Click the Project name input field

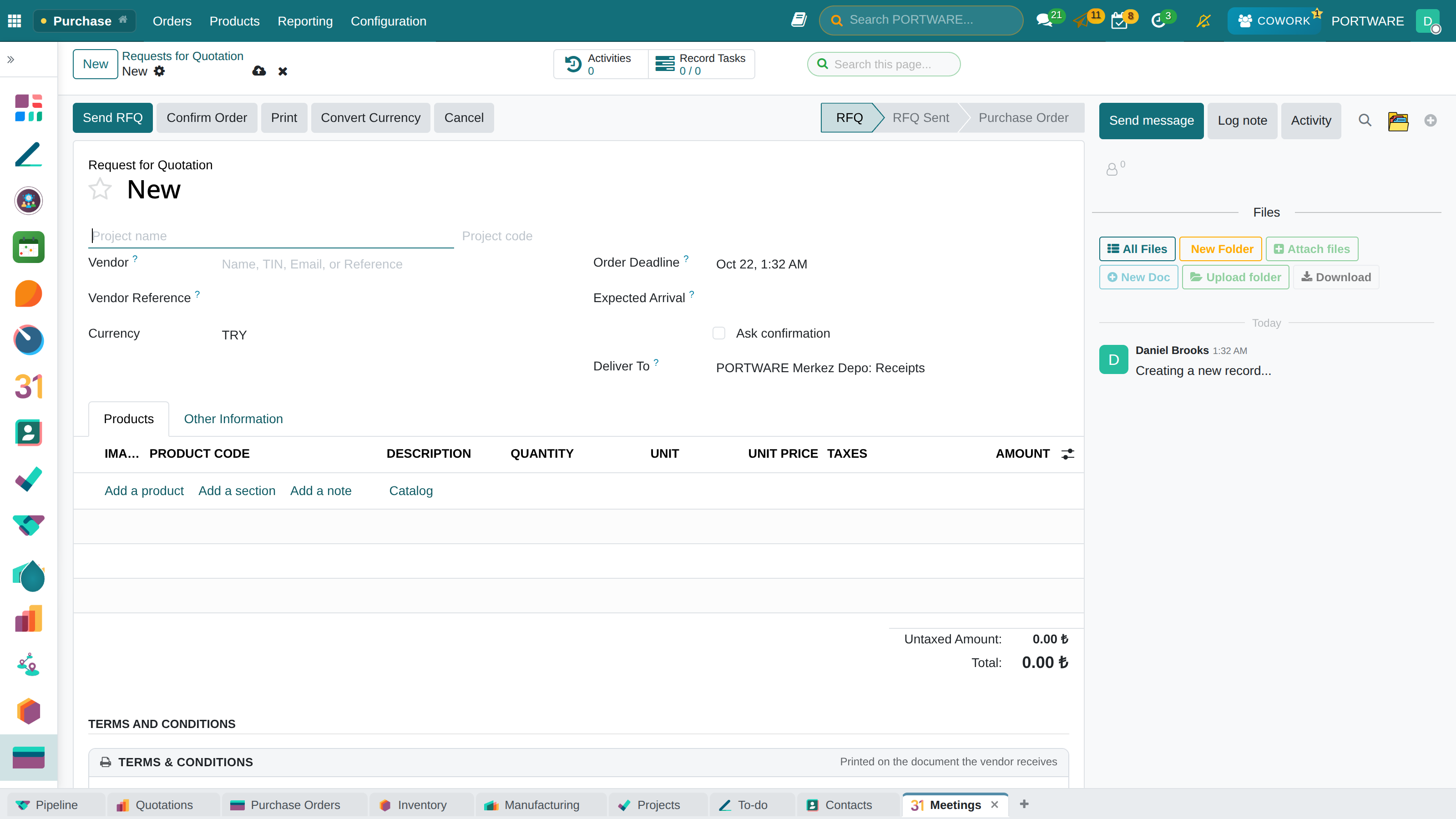click(x=271, y=236)
